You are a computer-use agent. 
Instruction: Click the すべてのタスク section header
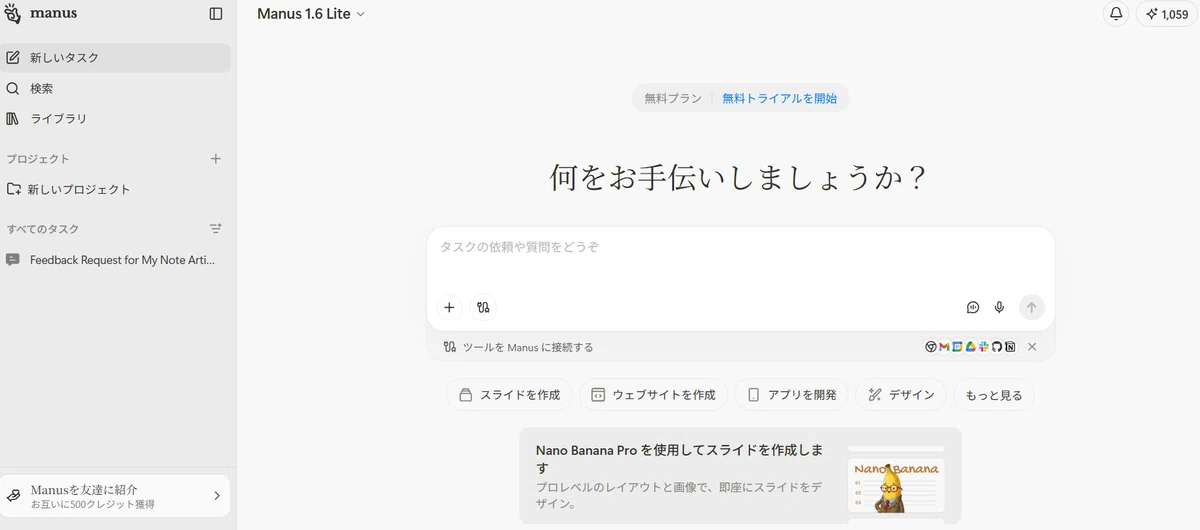tap(43, 229)
